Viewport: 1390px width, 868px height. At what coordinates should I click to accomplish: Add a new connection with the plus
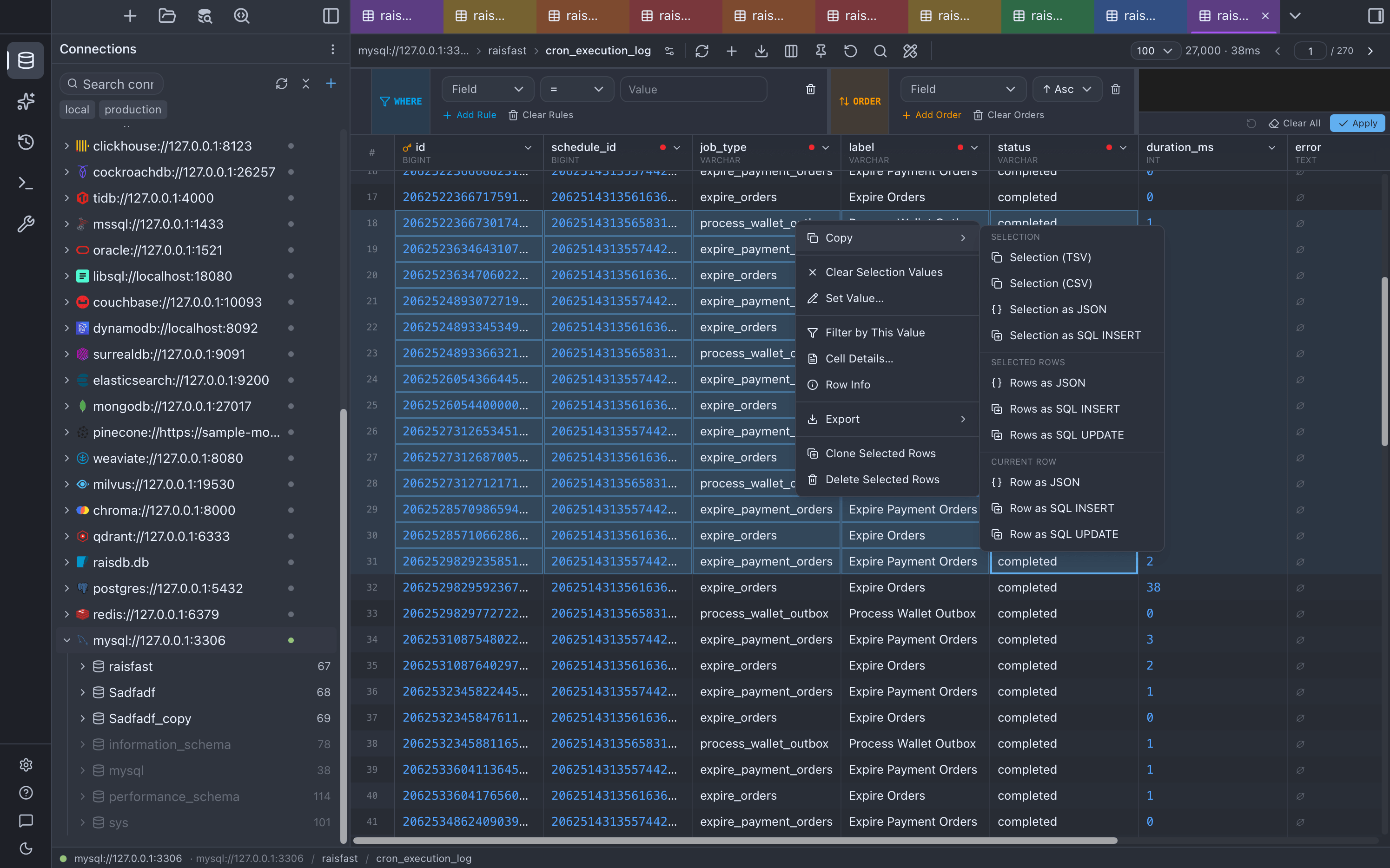(331, 84)
